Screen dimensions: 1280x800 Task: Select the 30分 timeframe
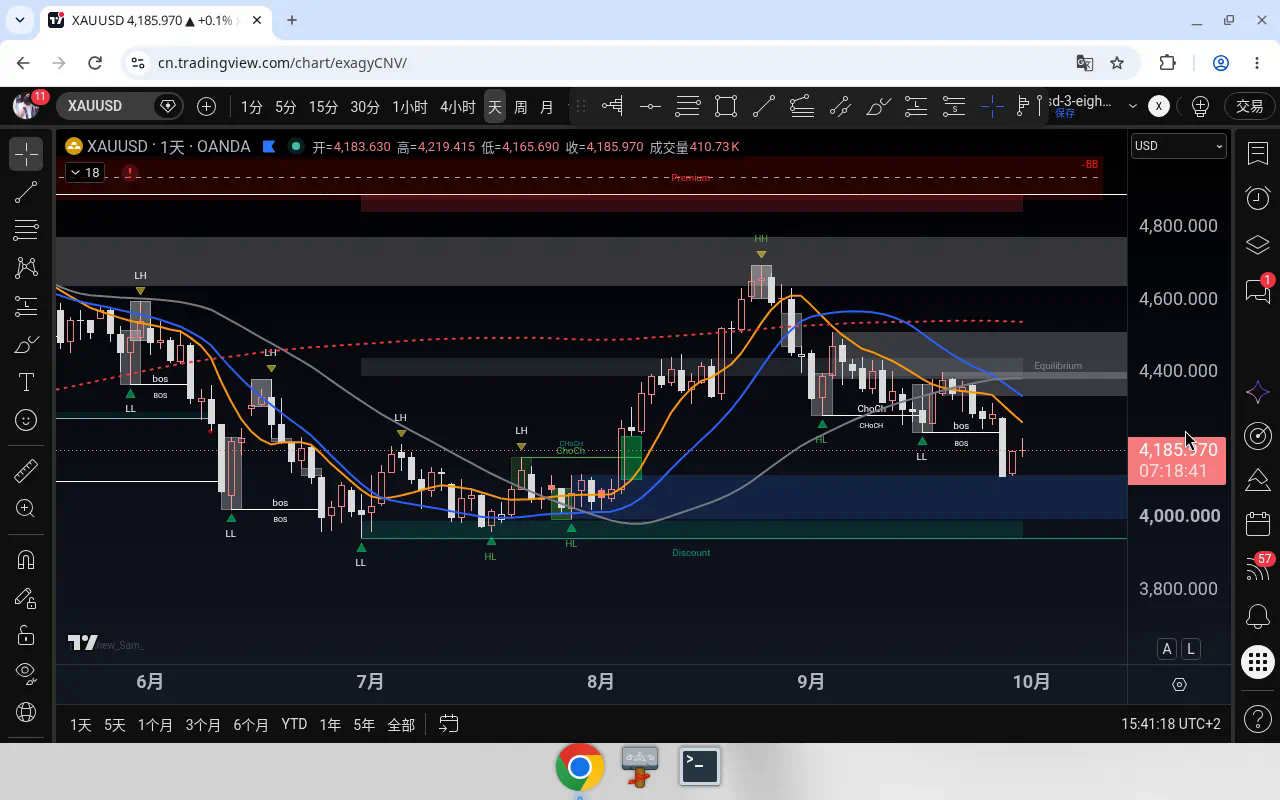365,106
